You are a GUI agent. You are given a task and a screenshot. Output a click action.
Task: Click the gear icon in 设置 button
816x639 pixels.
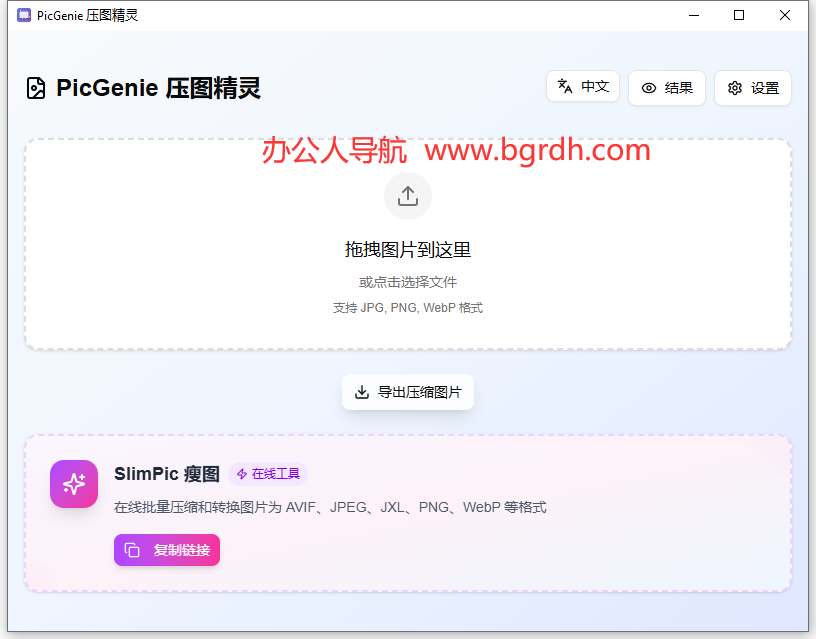735,88
